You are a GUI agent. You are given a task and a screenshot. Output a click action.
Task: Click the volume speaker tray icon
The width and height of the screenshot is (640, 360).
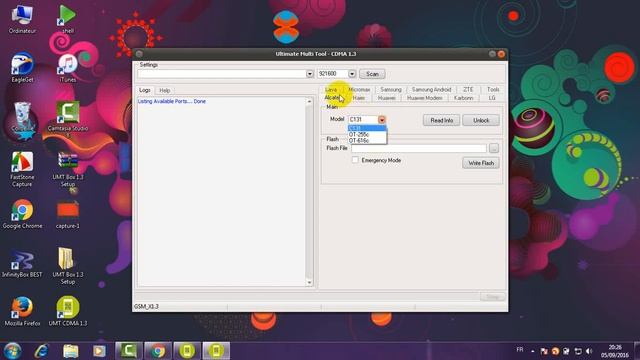click(x=589, y=351)
